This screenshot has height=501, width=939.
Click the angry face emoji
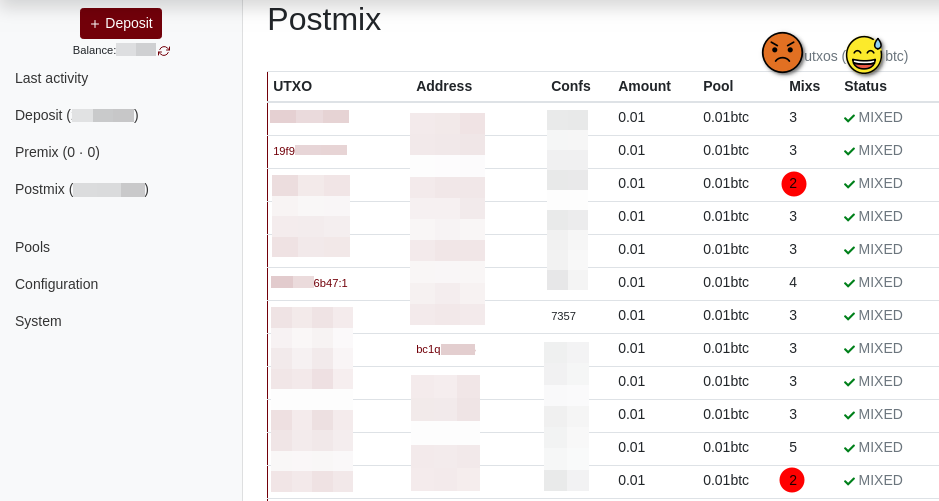pyautogui.click(x=782, y=53)
